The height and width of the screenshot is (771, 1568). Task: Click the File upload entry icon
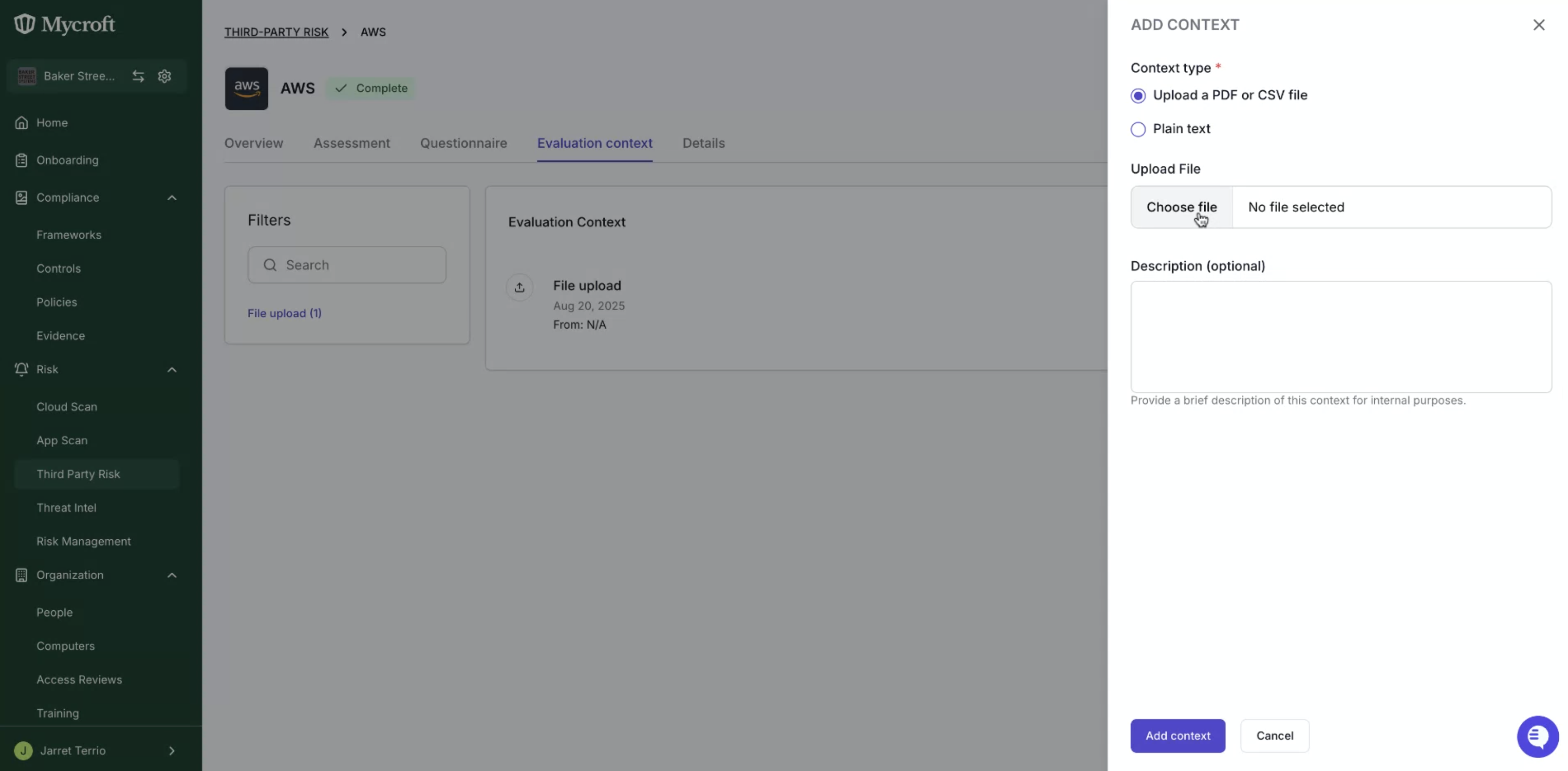519,287
